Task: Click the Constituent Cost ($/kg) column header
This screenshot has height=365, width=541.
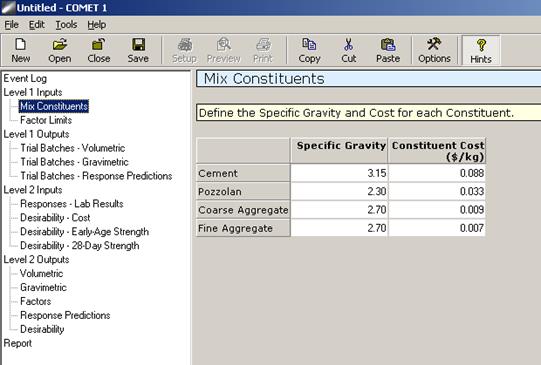Action: (x=437, y=150)
